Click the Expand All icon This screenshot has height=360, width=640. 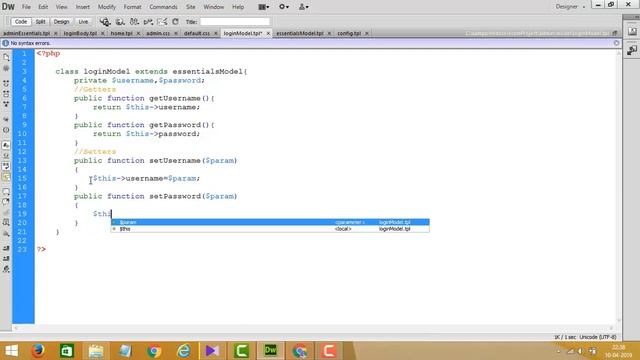(6, 104)
